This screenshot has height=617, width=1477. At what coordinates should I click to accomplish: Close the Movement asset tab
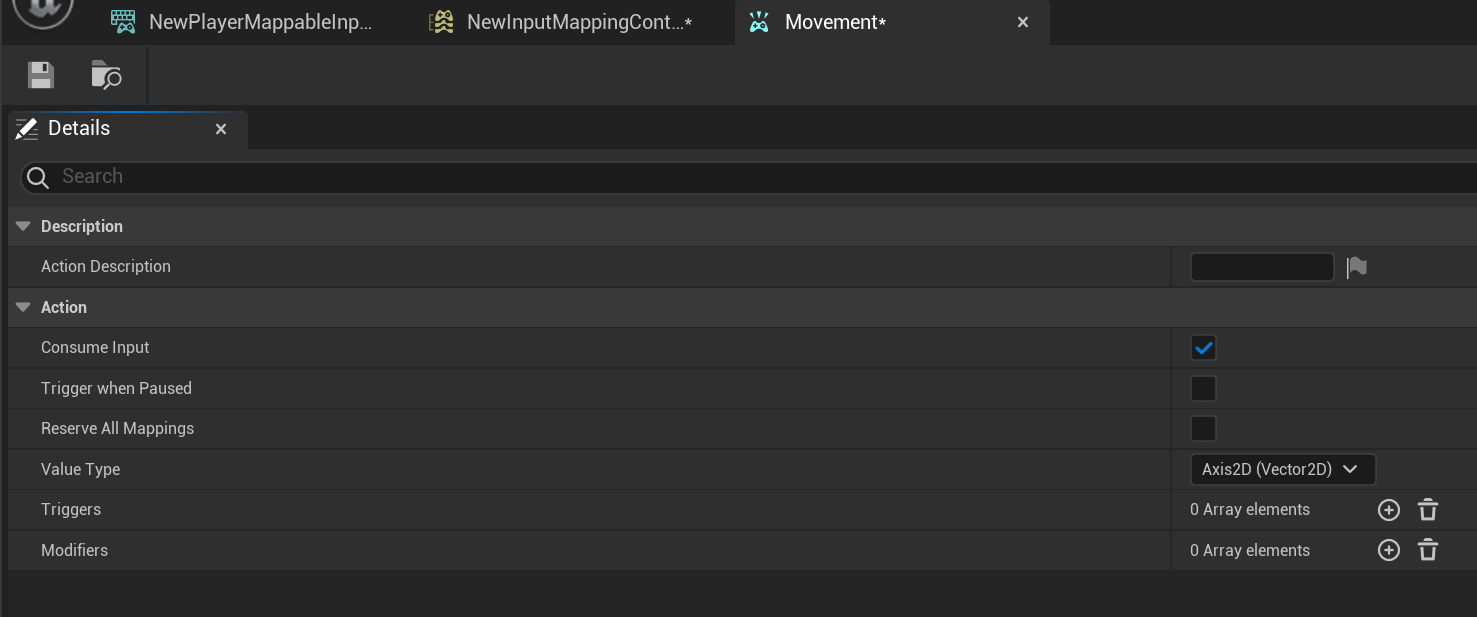tap(1023, 22)
